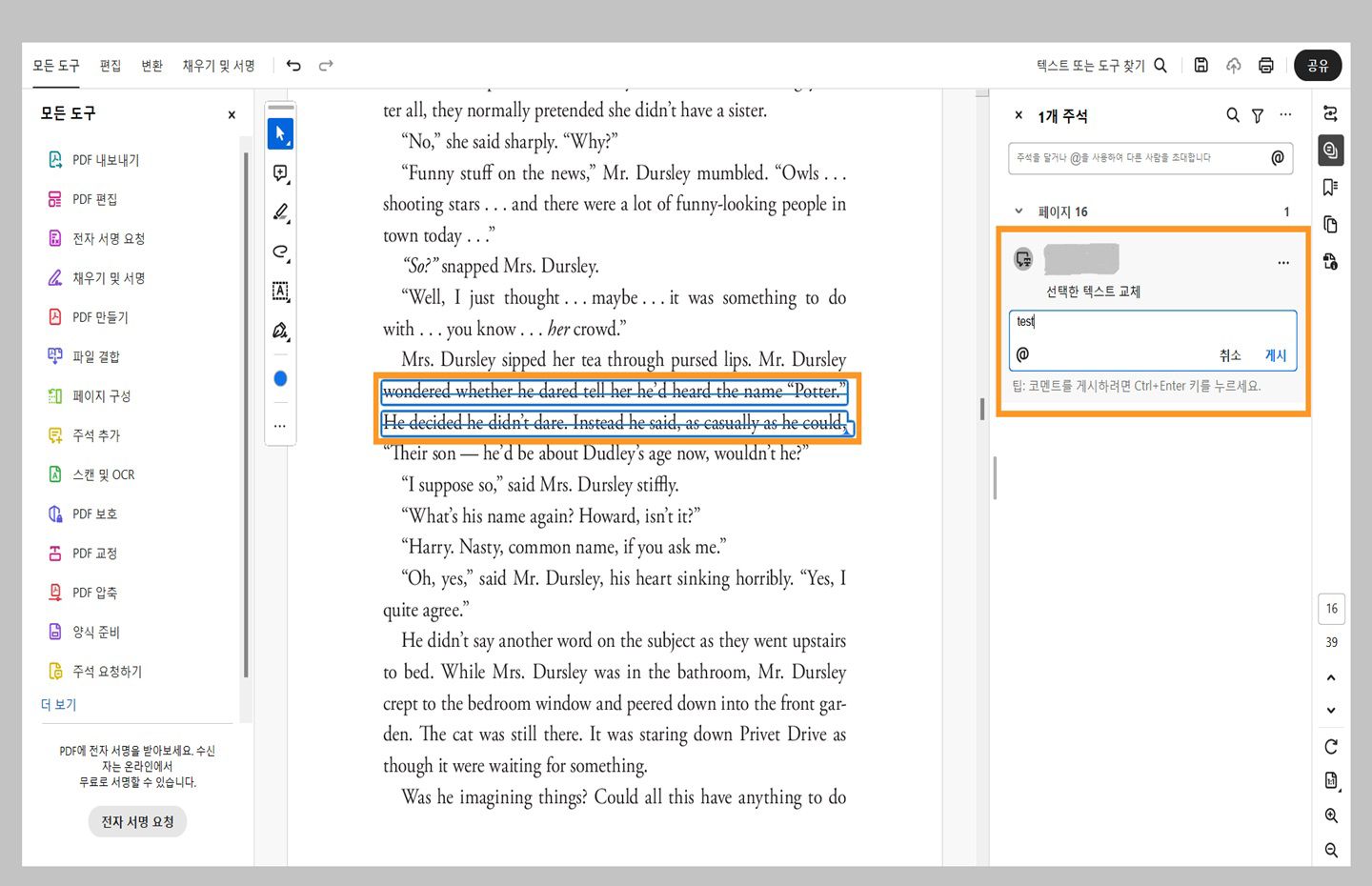Click the 전자 서명 요청 button
Screen dimensions: 1372x886
137,821
